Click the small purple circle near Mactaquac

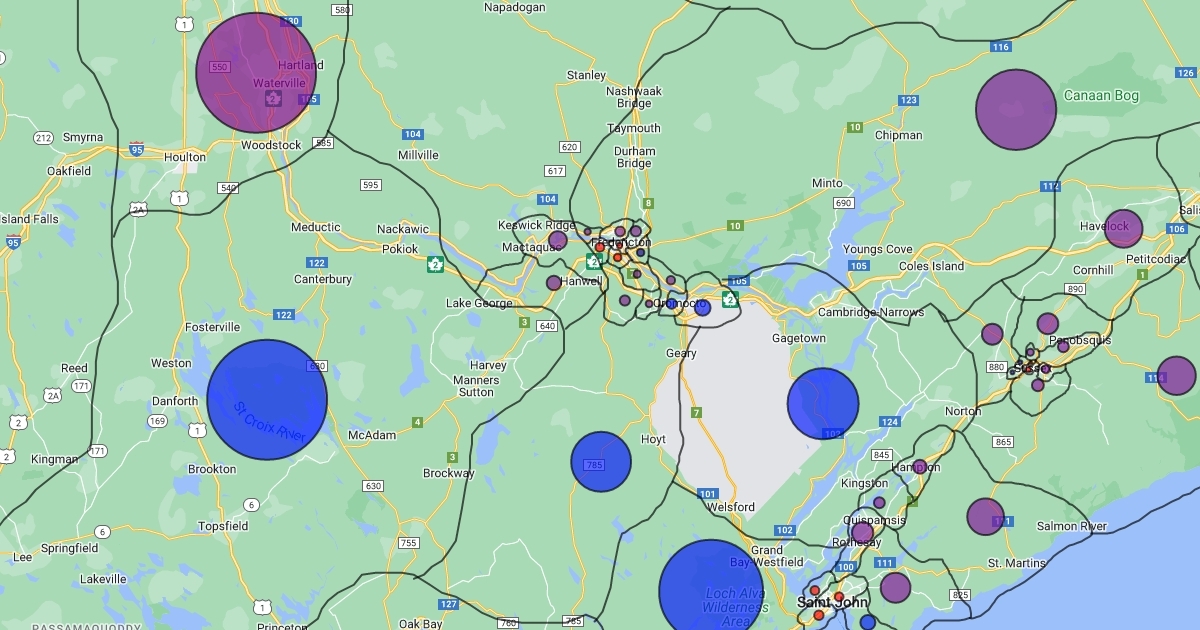(x=558, y=240)
